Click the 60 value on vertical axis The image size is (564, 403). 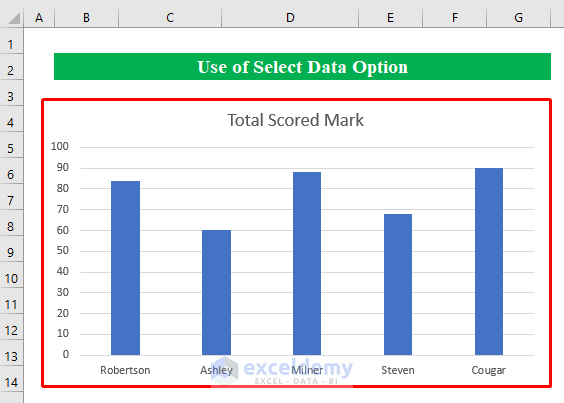63,230
